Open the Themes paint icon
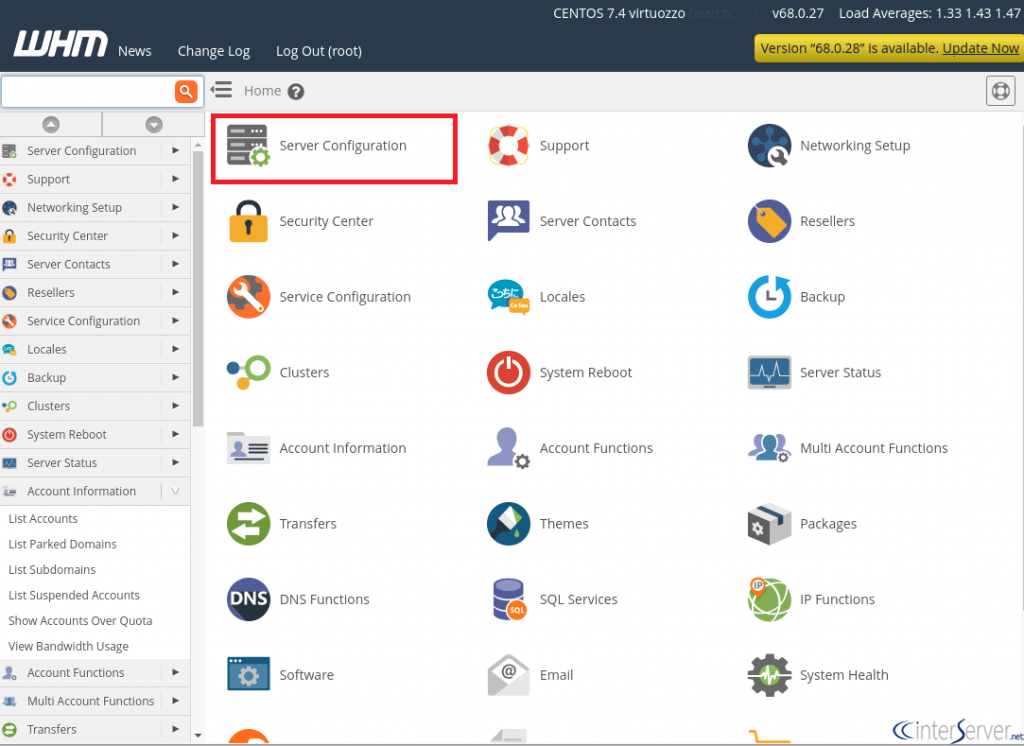The height and width of the screenshot is (746, 1024). tap(508, 524)
